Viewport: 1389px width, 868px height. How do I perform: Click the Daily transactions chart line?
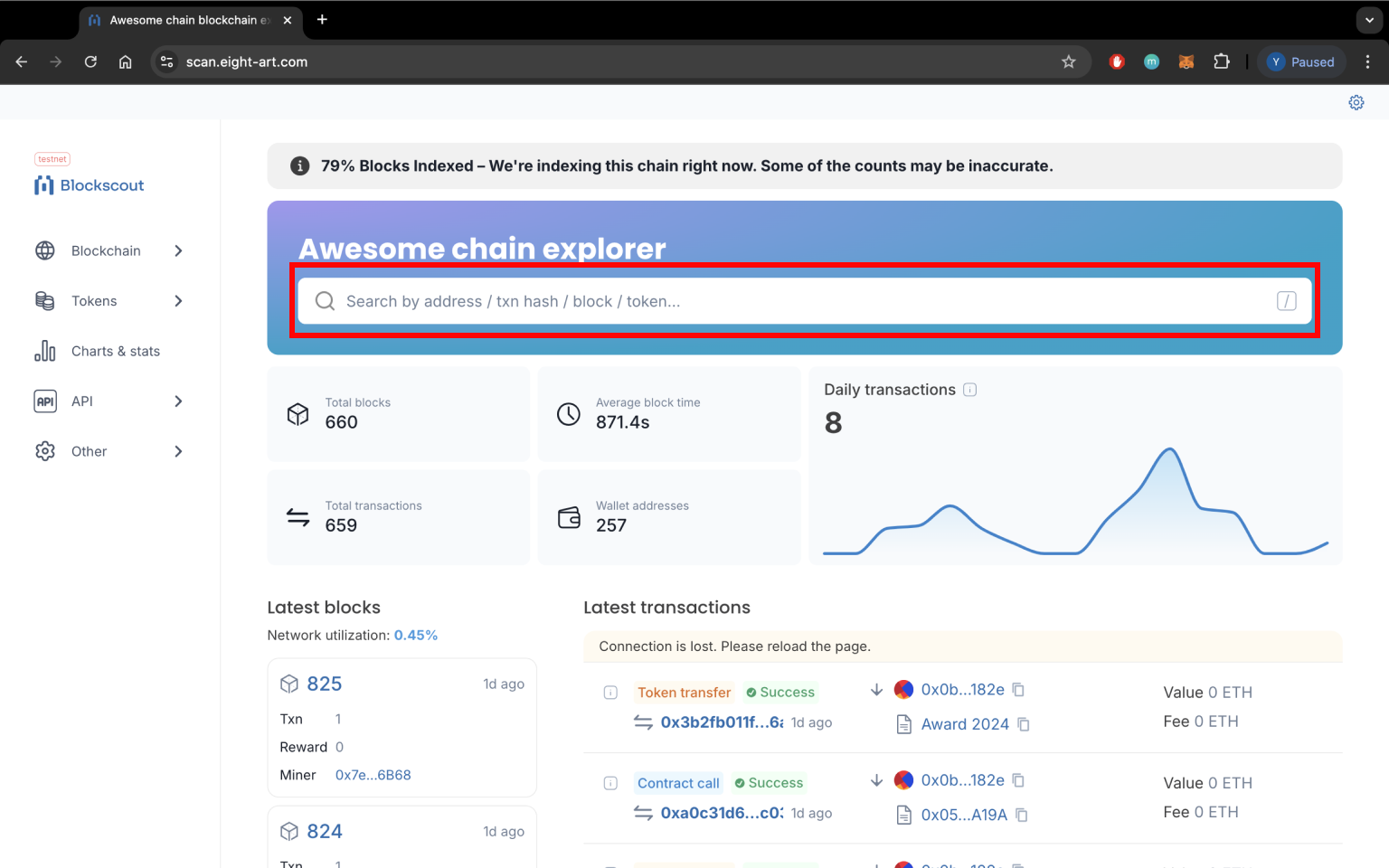tap(1075, 503)
